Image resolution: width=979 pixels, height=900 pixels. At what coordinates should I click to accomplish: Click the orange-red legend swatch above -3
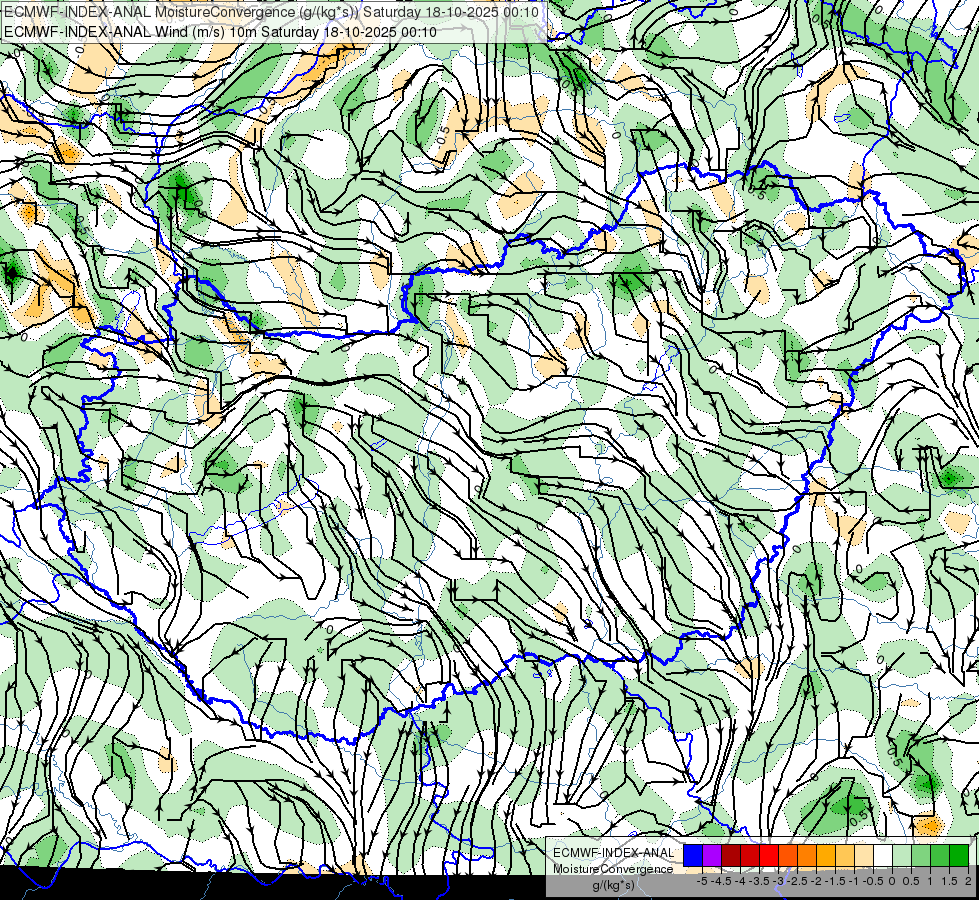tap(788, 855)
